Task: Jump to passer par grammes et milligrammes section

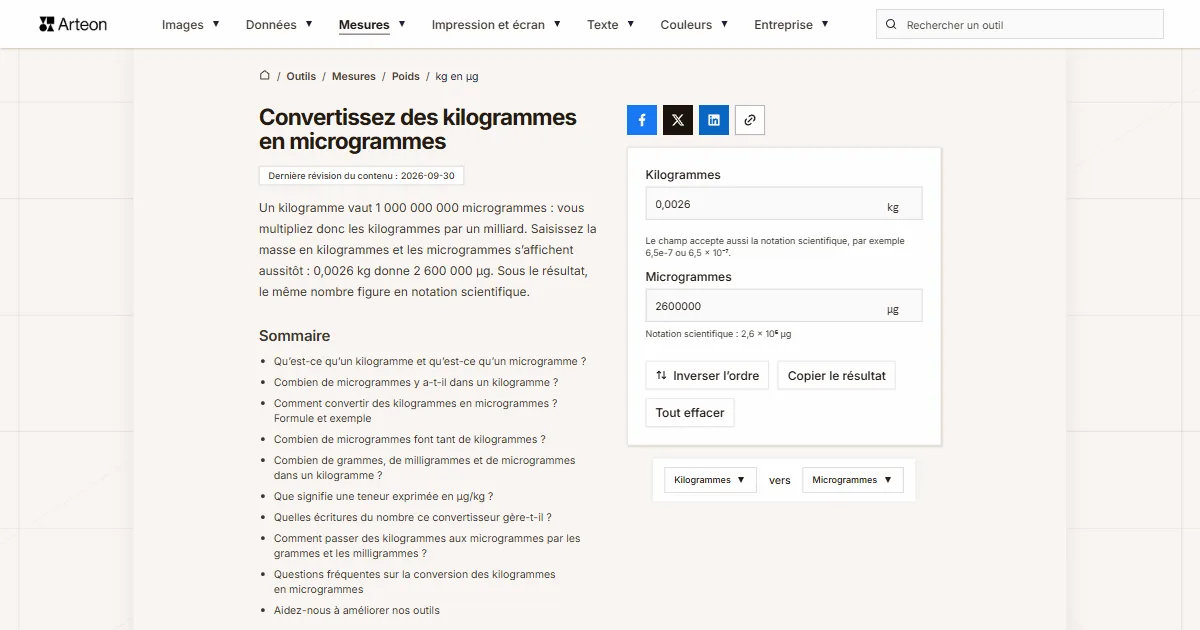Action: tap(427, 546)
